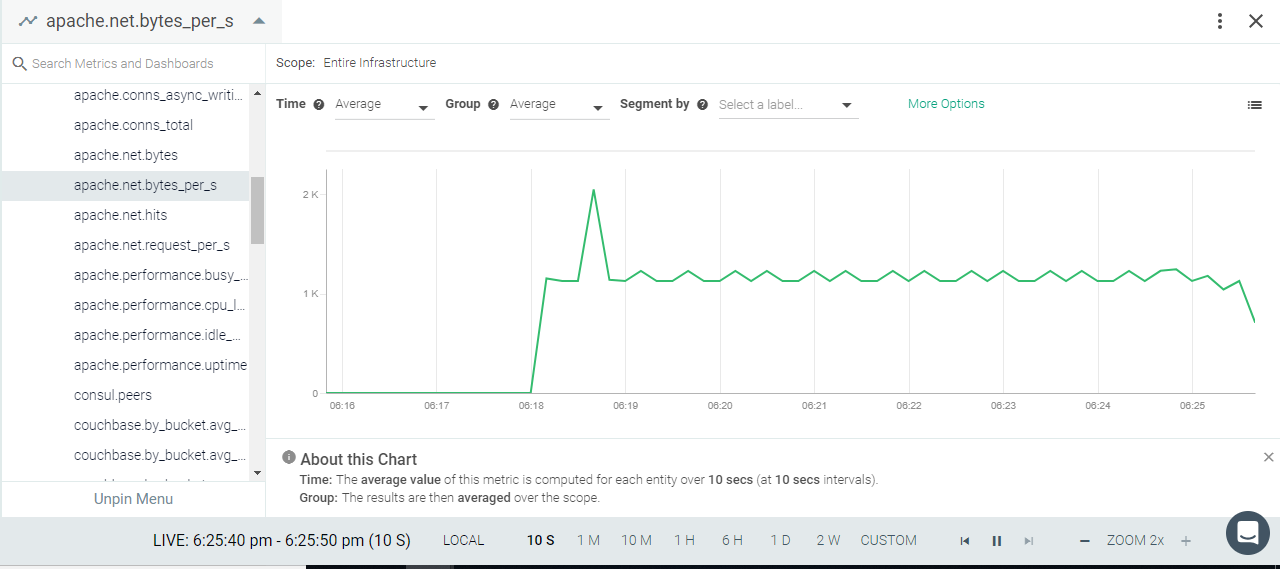
Task: Select the 2 W time range
Action: click(828, 540)
